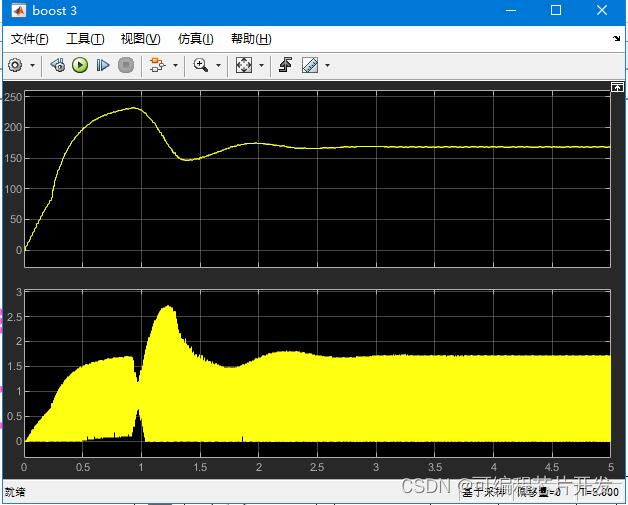628x505 pixels.
Task: Minimize the boost 3 window
Action: point(511,10)
